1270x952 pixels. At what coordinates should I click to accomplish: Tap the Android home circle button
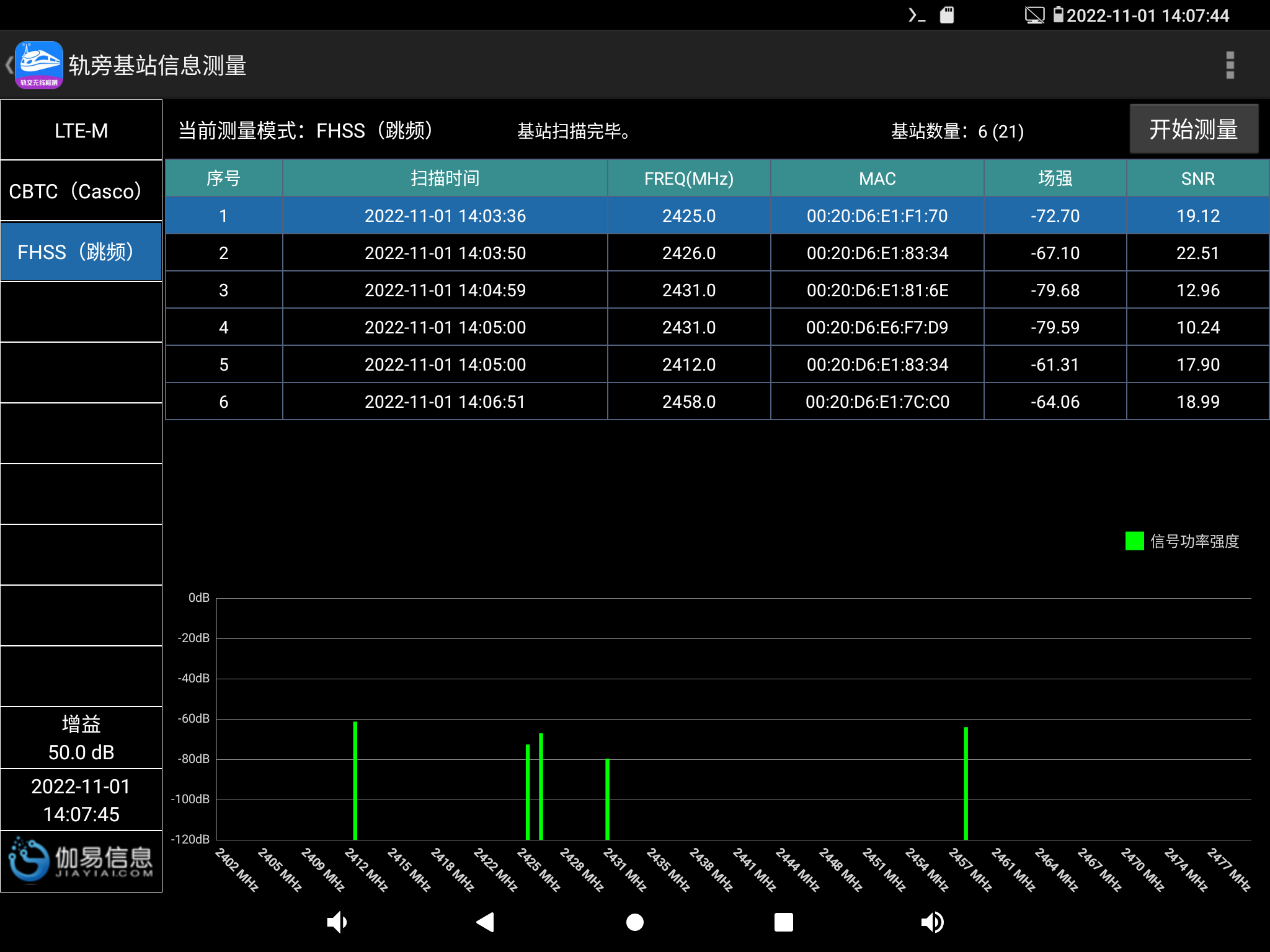pos(634,922)
